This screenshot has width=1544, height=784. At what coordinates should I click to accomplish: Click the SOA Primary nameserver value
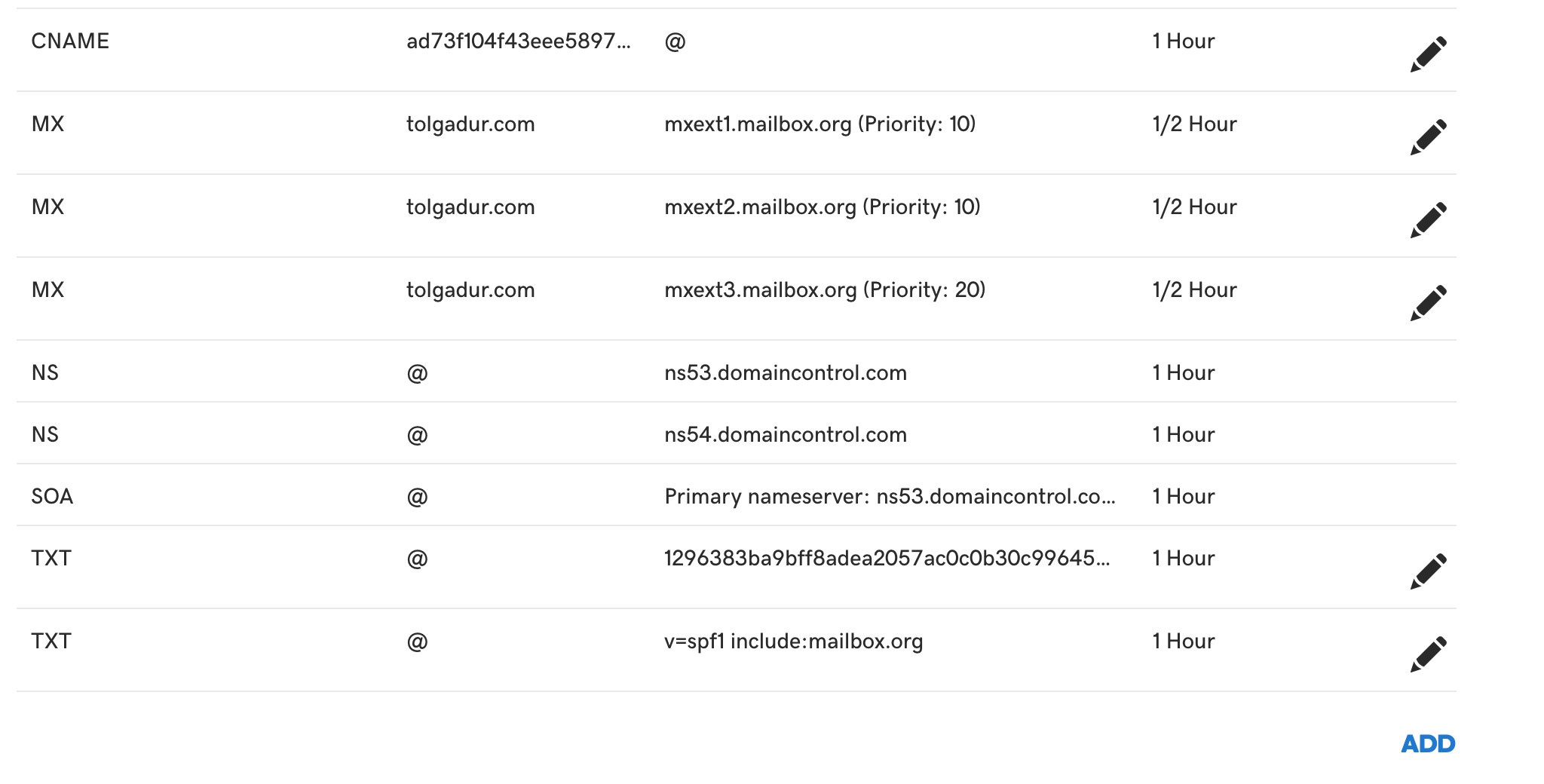point(890,497)
